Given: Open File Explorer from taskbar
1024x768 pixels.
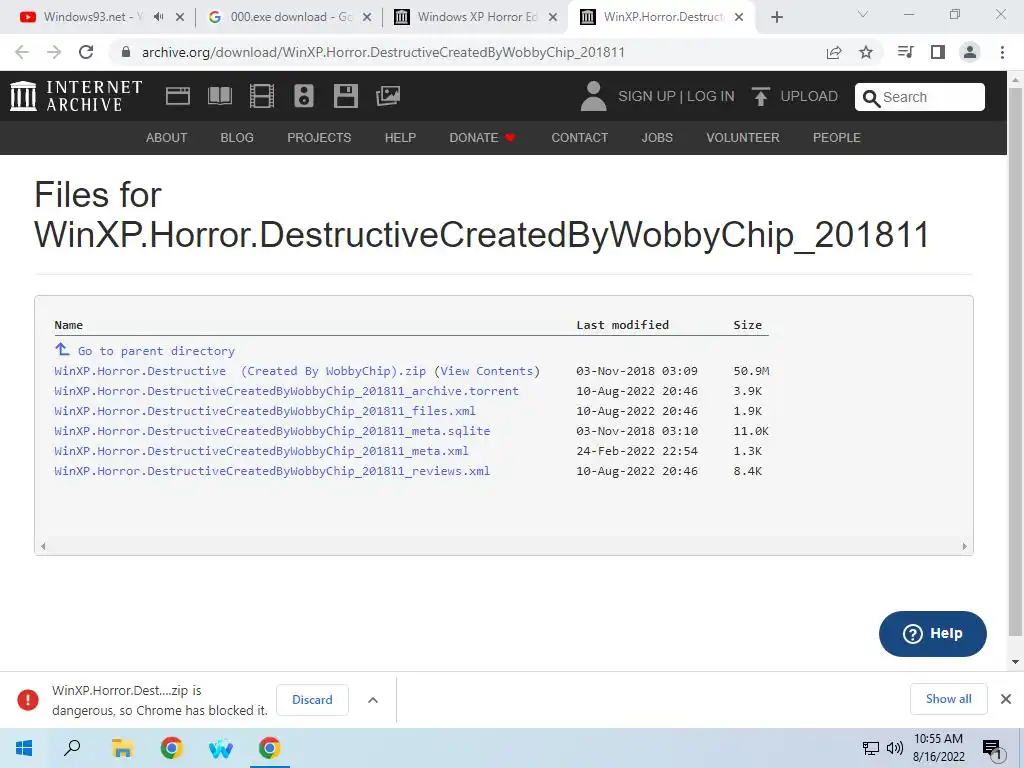Looking at the screenshot, I should tap(121, 748).
